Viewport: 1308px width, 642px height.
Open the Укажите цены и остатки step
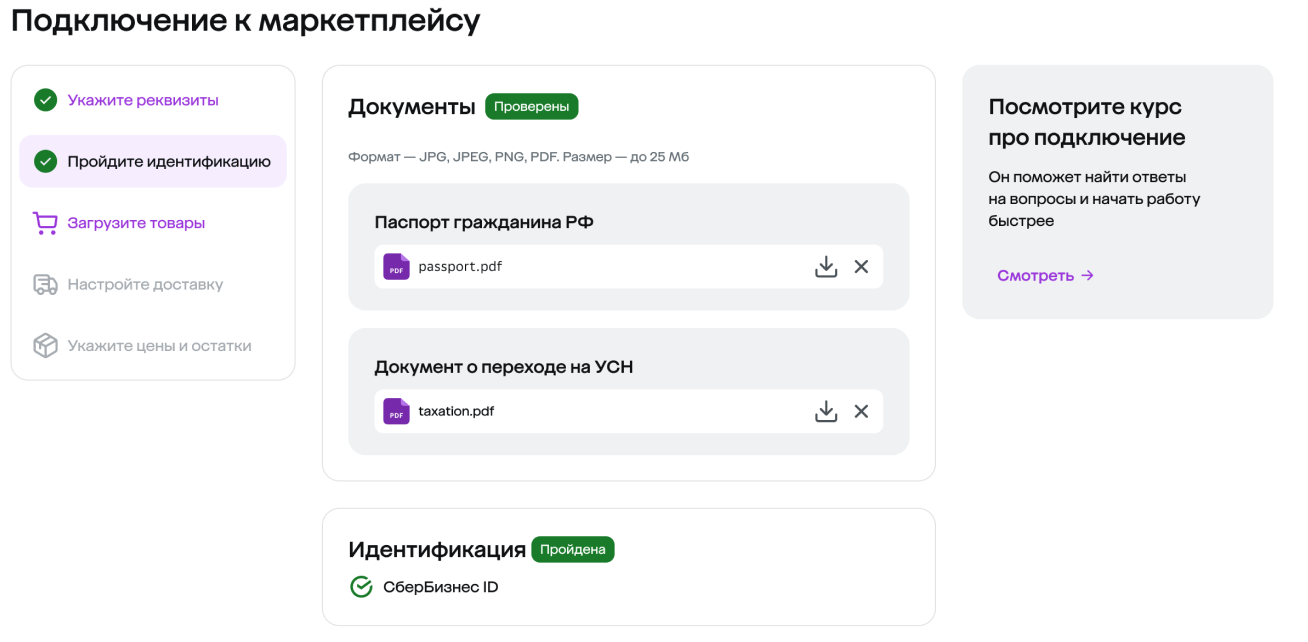click(x=159, y=346)
